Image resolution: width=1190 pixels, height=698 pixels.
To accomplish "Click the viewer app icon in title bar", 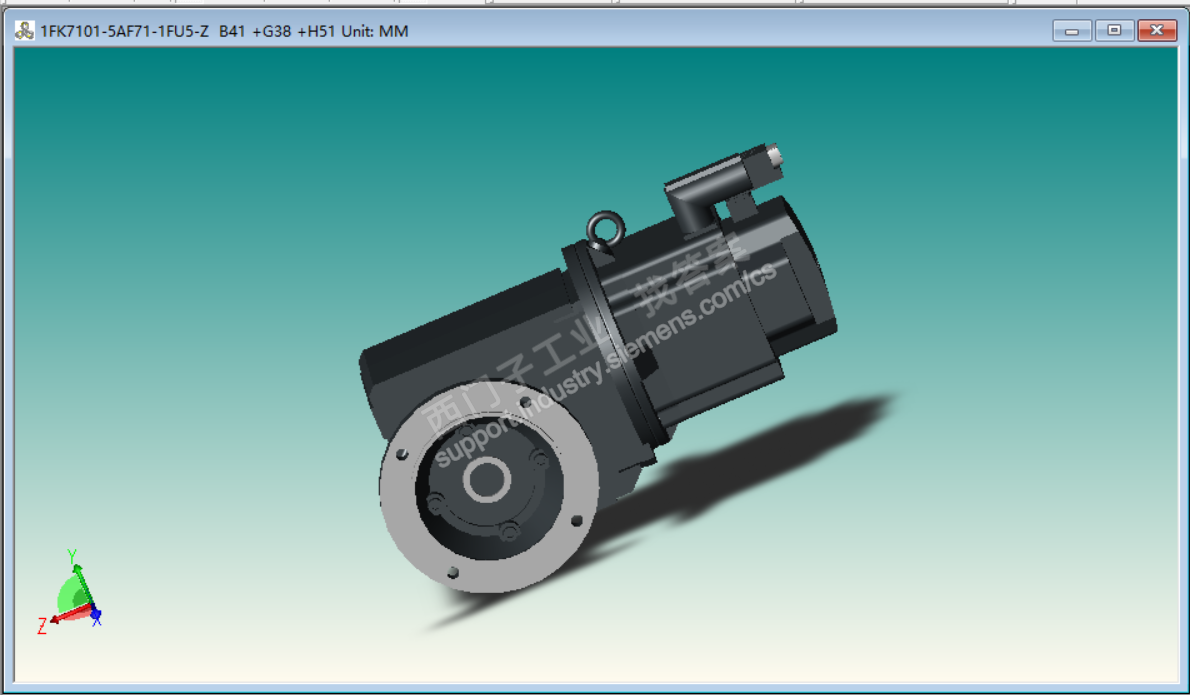I will click(24, 31).
